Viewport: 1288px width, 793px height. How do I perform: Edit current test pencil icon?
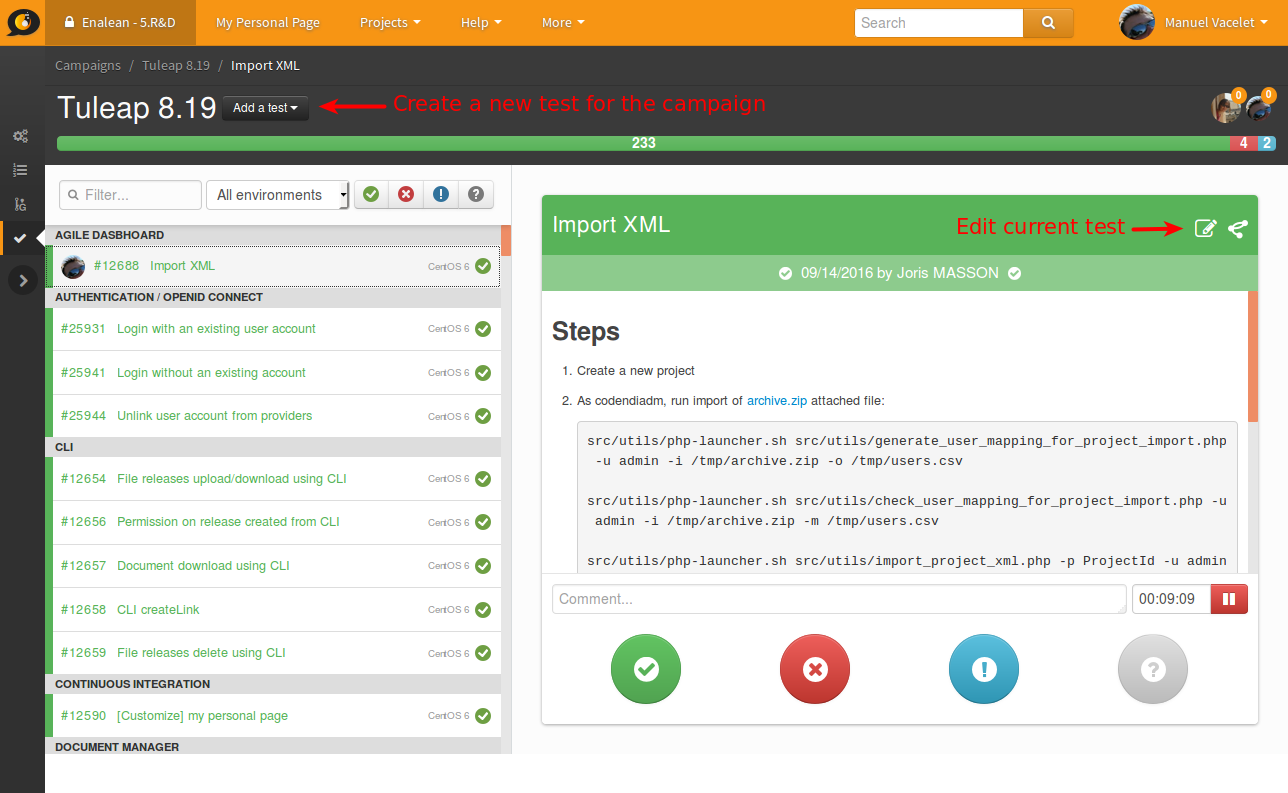click(1205, 228)
